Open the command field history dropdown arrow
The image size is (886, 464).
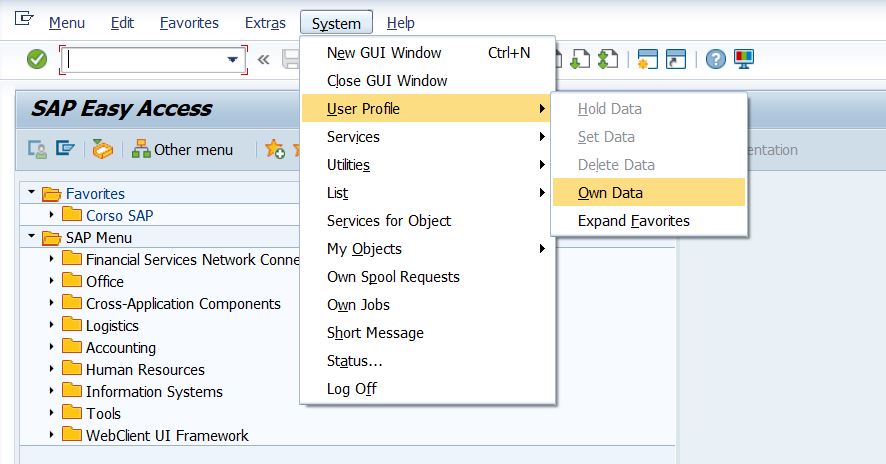click(x=232, y=59)
